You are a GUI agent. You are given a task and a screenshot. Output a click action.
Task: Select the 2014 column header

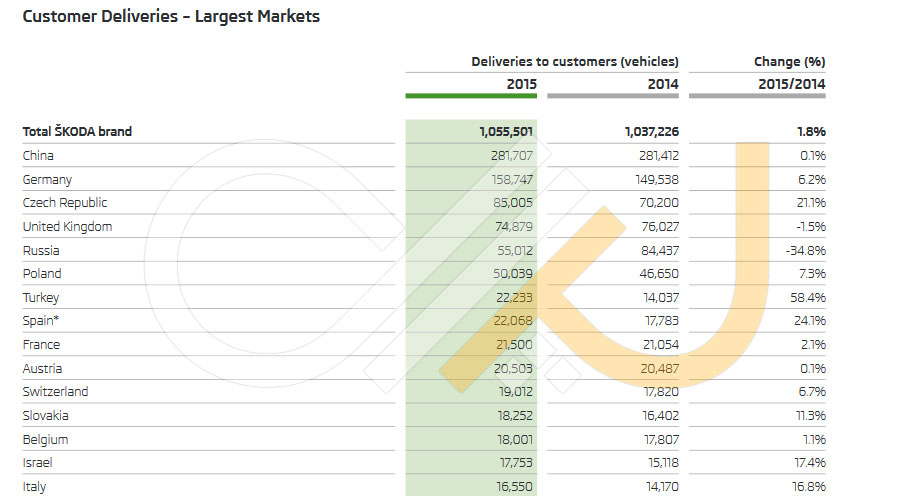click(x=663, y=84)
